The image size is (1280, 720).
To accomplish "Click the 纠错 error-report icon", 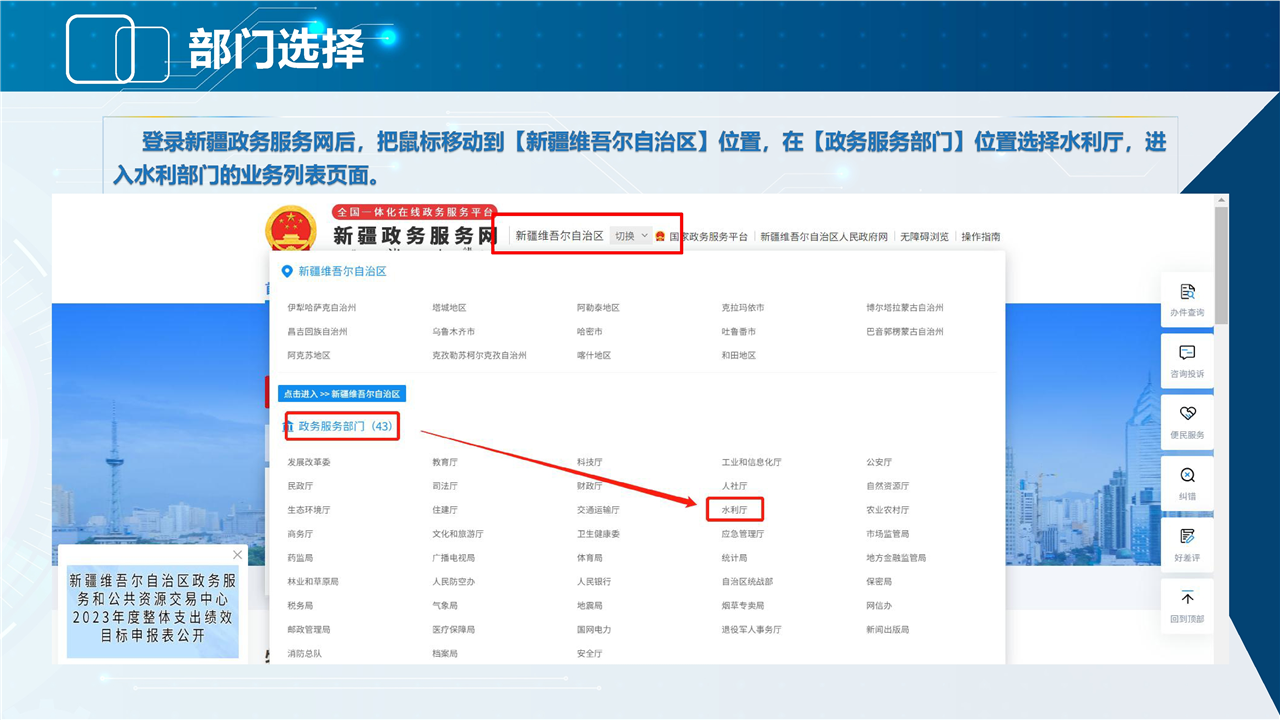I will (x=1187, y=476).
